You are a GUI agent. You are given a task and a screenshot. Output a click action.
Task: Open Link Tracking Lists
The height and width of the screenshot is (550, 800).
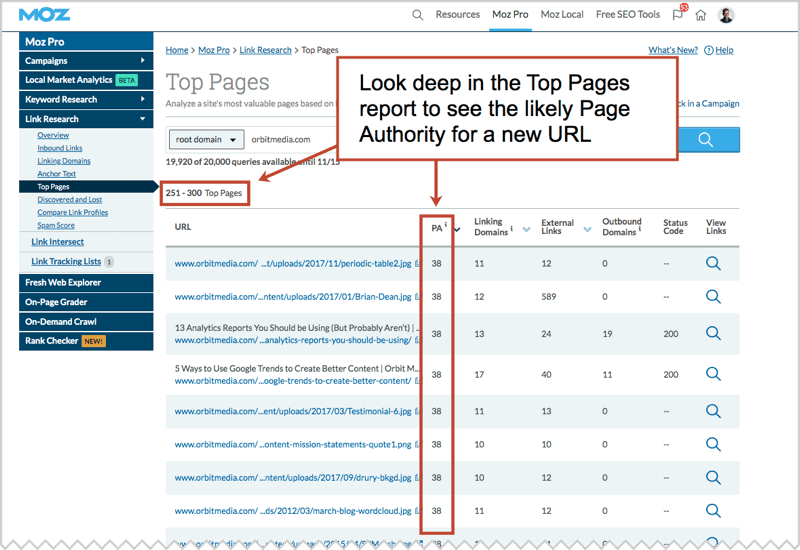(66, 261)
